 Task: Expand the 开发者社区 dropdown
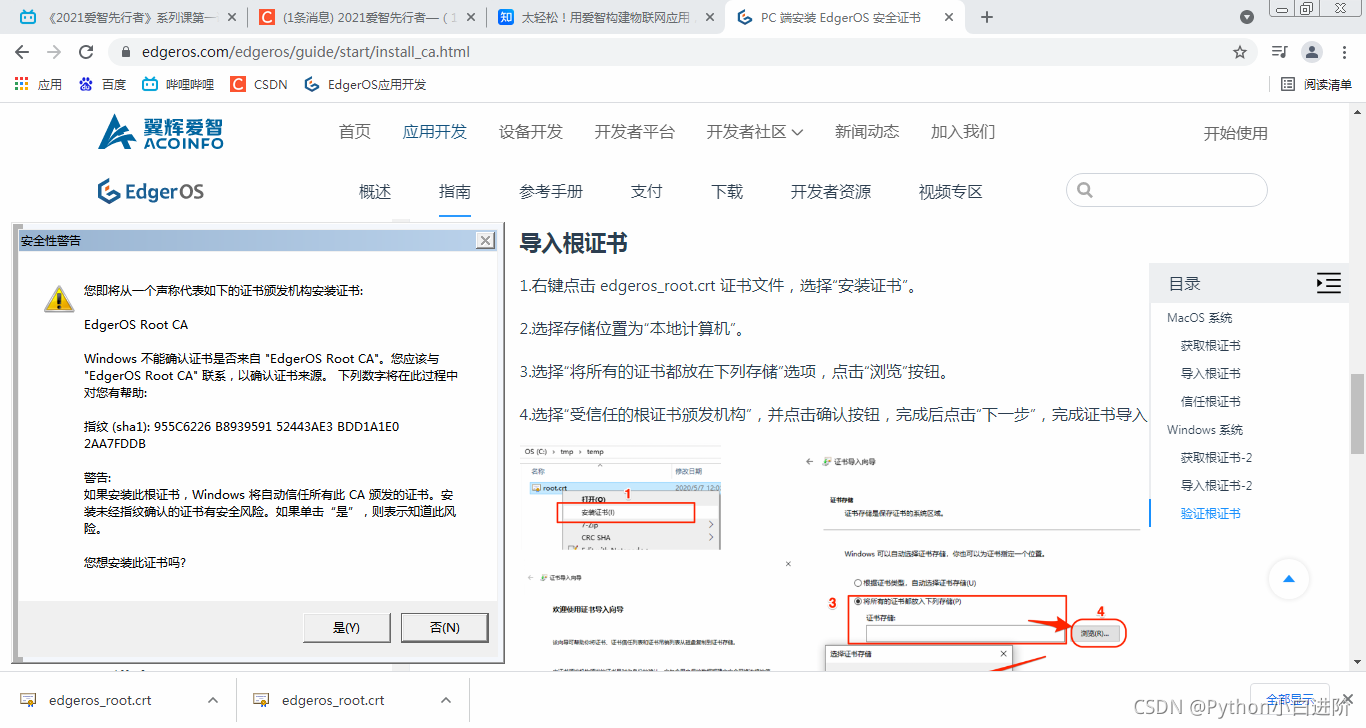point(755,132)
